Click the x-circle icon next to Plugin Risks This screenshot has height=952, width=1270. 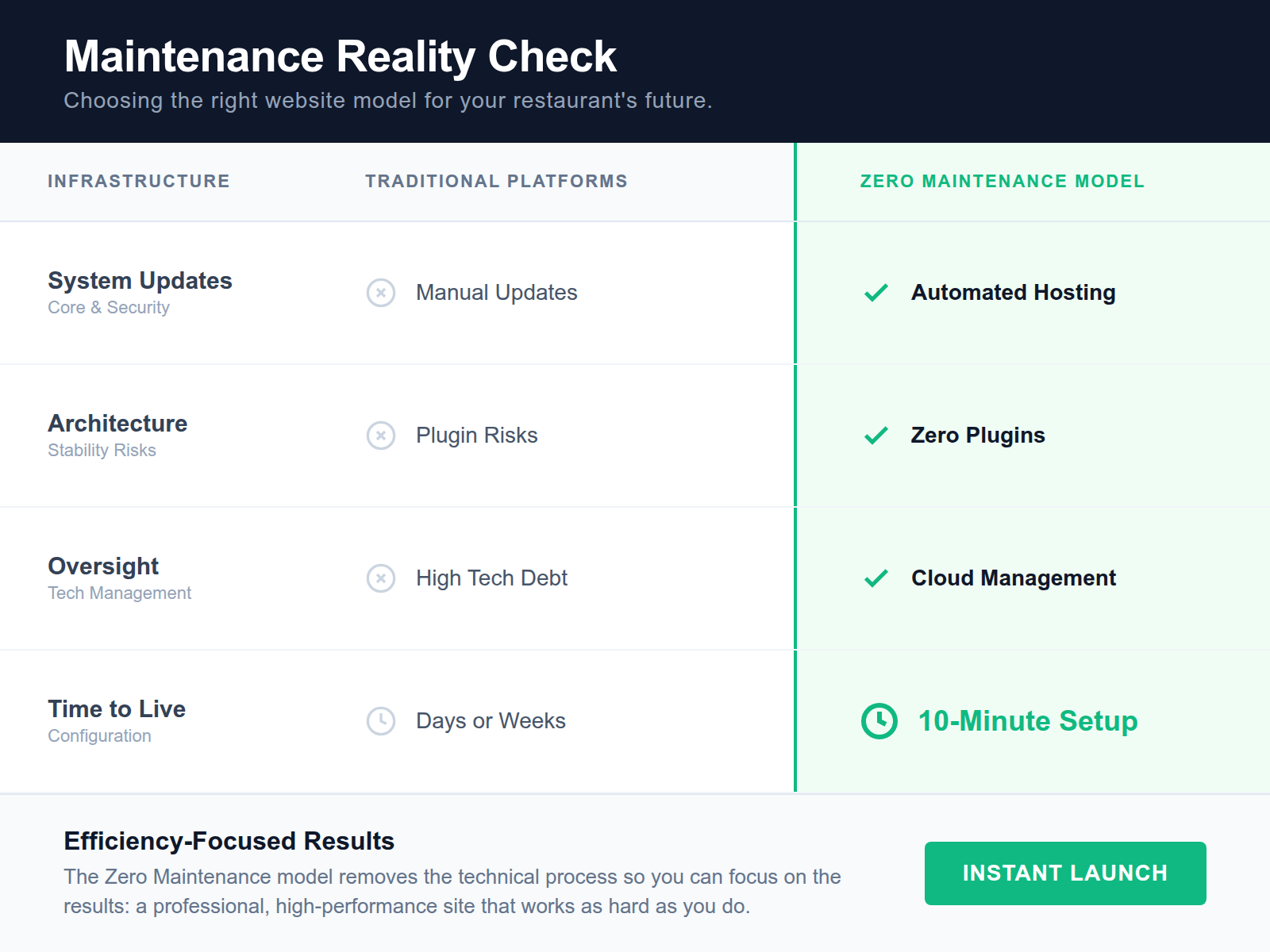[381, 436]
